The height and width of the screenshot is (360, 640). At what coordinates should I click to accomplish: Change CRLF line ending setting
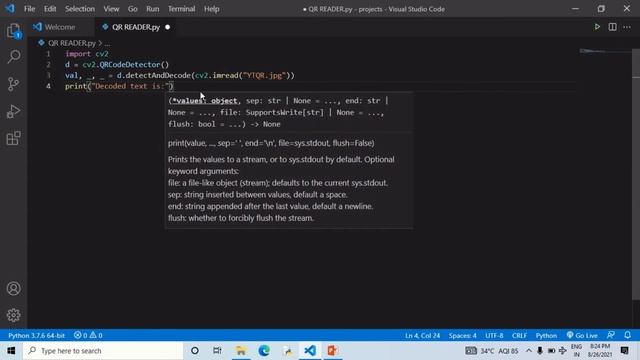[x=519, y=336]
